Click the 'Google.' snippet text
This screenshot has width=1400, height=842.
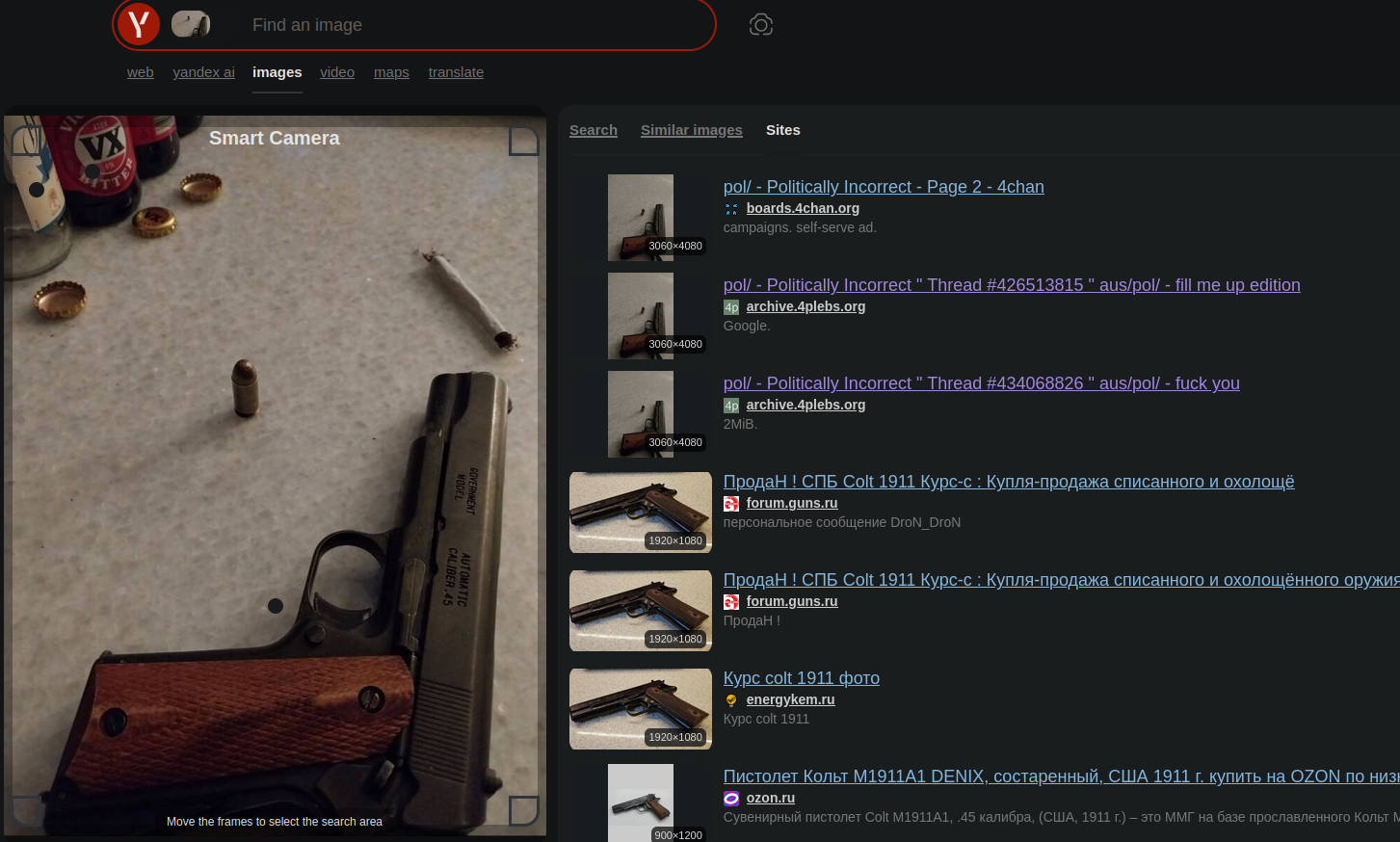(x=747, y=327)
